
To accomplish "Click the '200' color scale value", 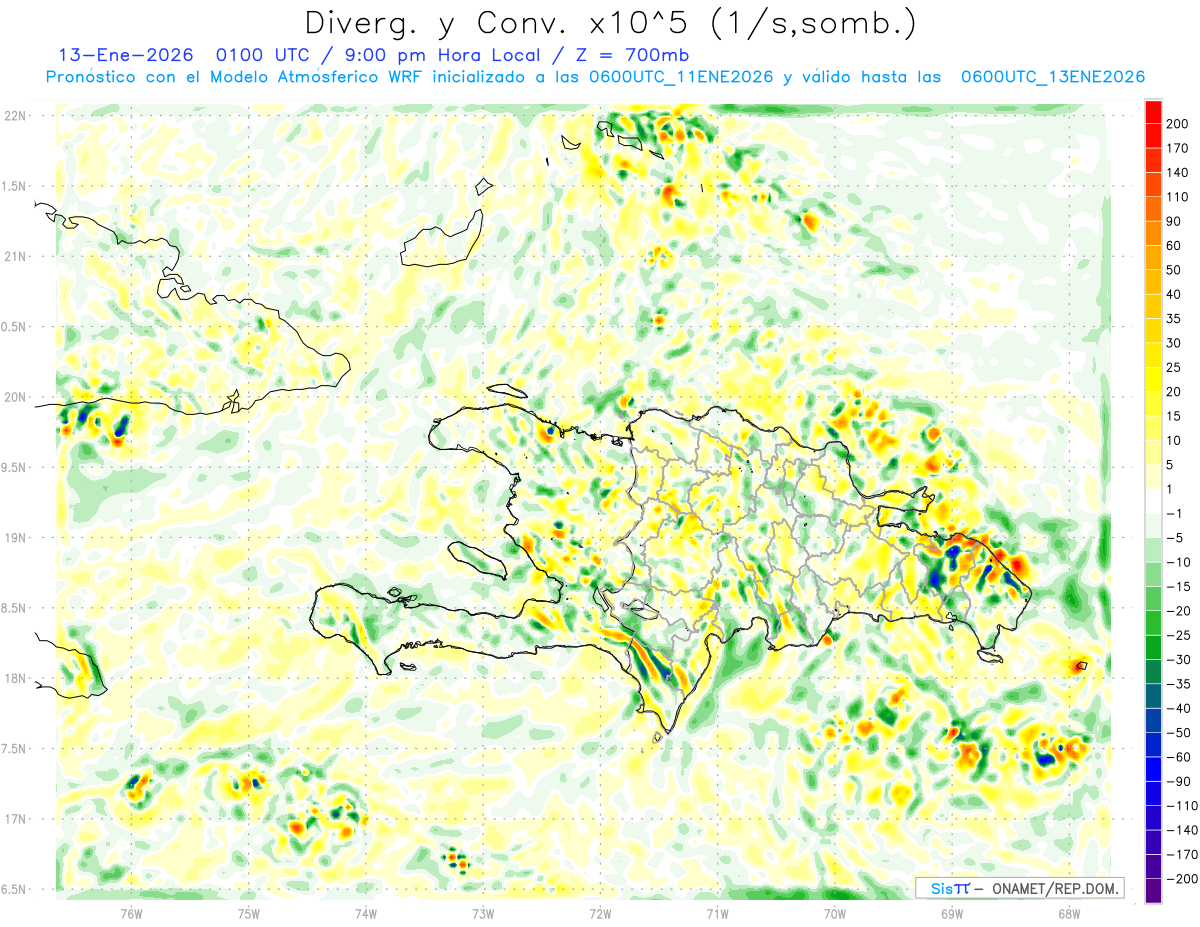I will pos(1177,124).
